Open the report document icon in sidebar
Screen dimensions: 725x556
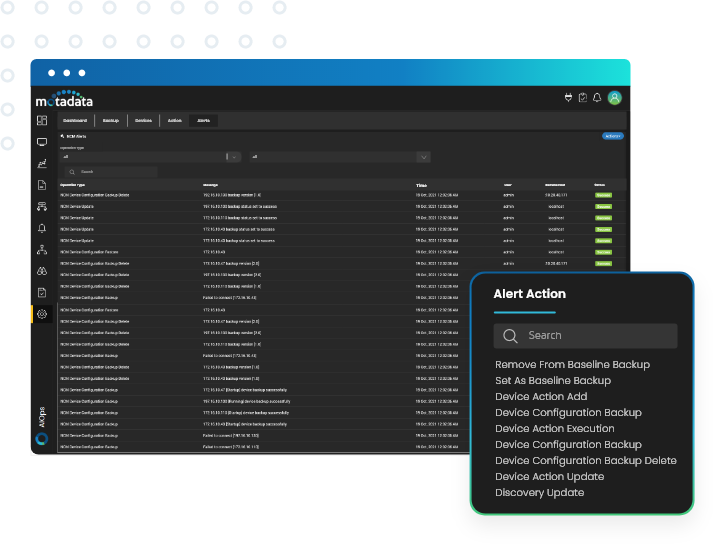[x=42, y=185]
